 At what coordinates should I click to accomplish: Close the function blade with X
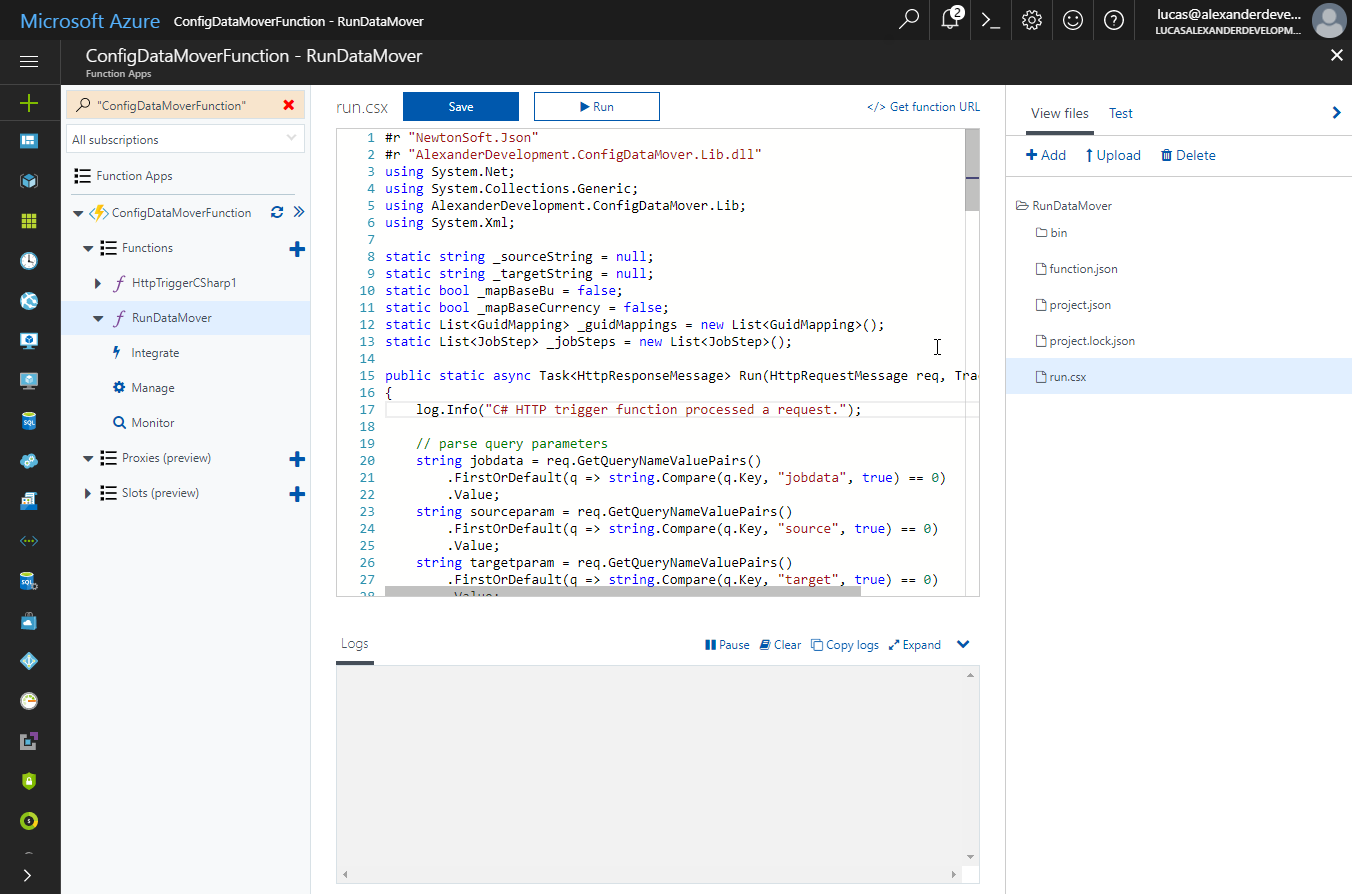(x=1337, y=55)
